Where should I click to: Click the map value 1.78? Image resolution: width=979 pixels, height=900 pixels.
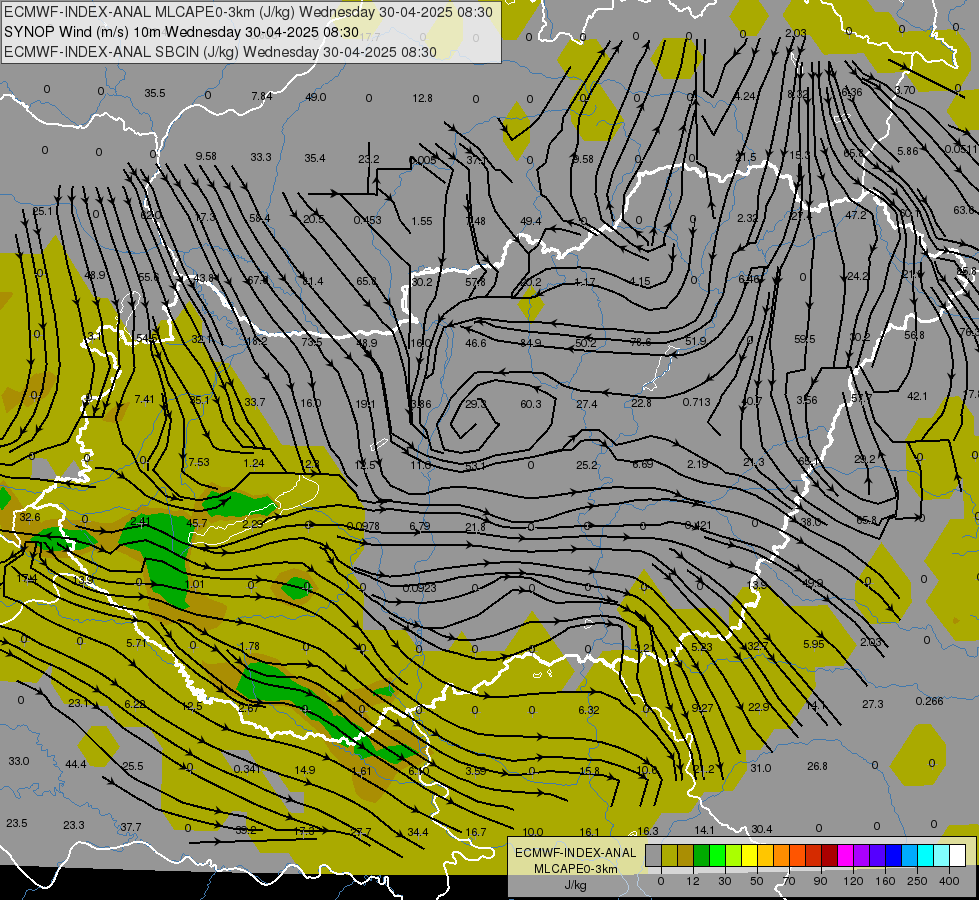pos(249,646)
